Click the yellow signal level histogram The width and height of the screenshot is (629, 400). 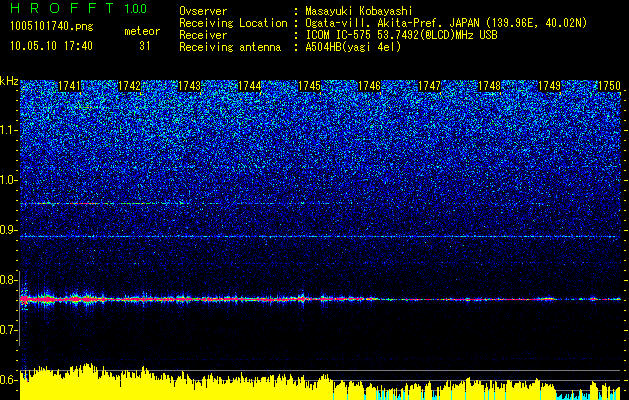coord(321,384)
